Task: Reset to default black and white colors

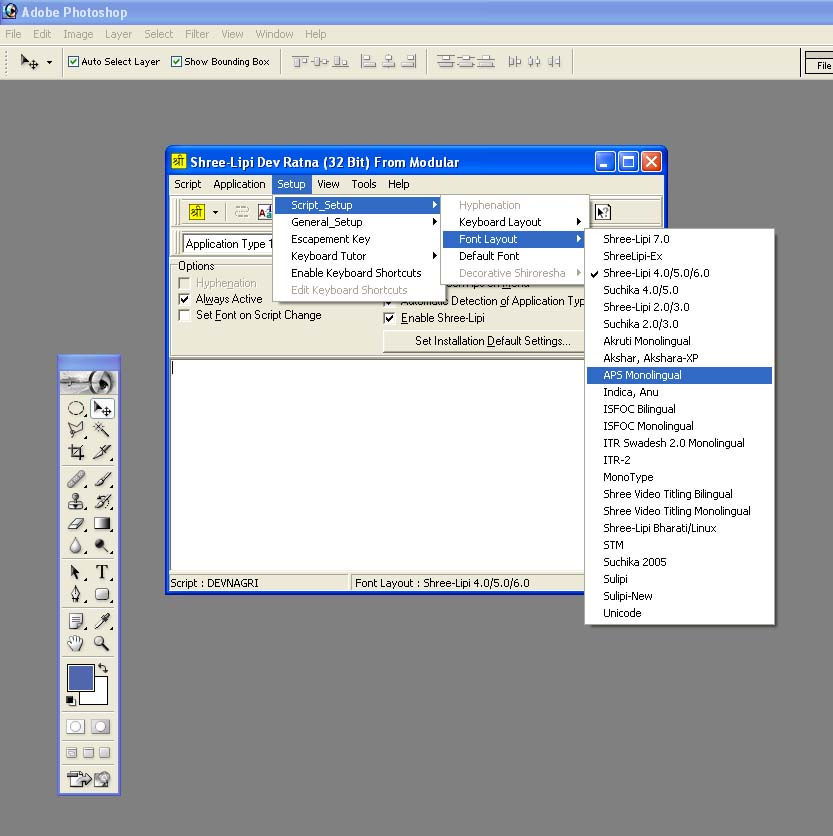Action: [70, 700]
